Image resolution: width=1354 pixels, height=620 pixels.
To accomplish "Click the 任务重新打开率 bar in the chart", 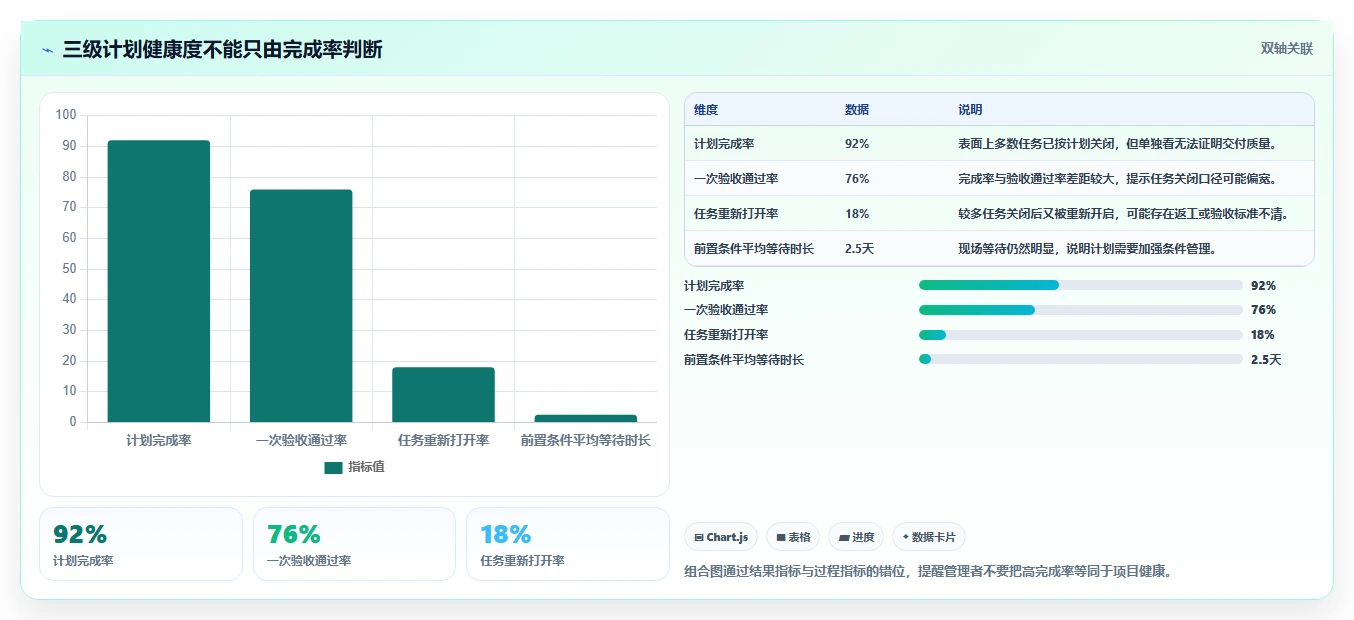I will click(x=443, y=395).
